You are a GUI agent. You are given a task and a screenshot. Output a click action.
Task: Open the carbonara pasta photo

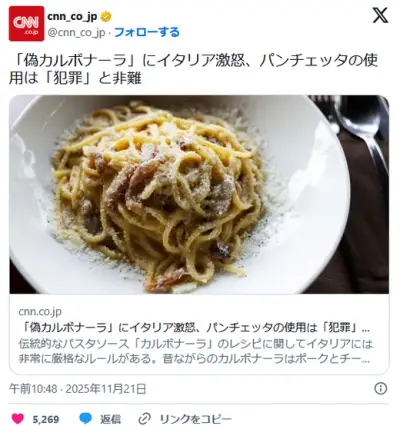[x=199, y=195]
